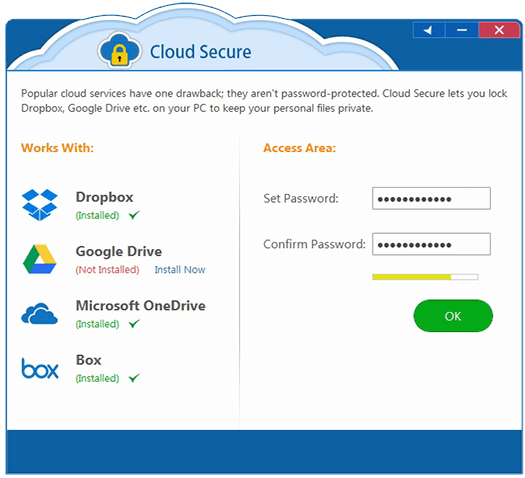Confirm the password with the OK button
The width and height of the screenshot is (525, 478).
(453, 316)
